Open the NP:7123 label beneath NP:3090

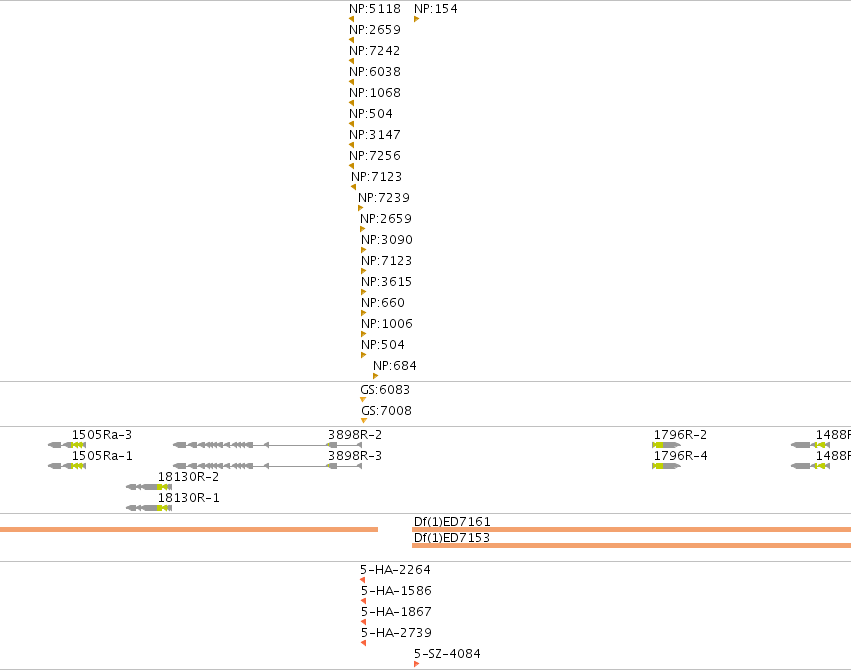click(x=386, y=261)
